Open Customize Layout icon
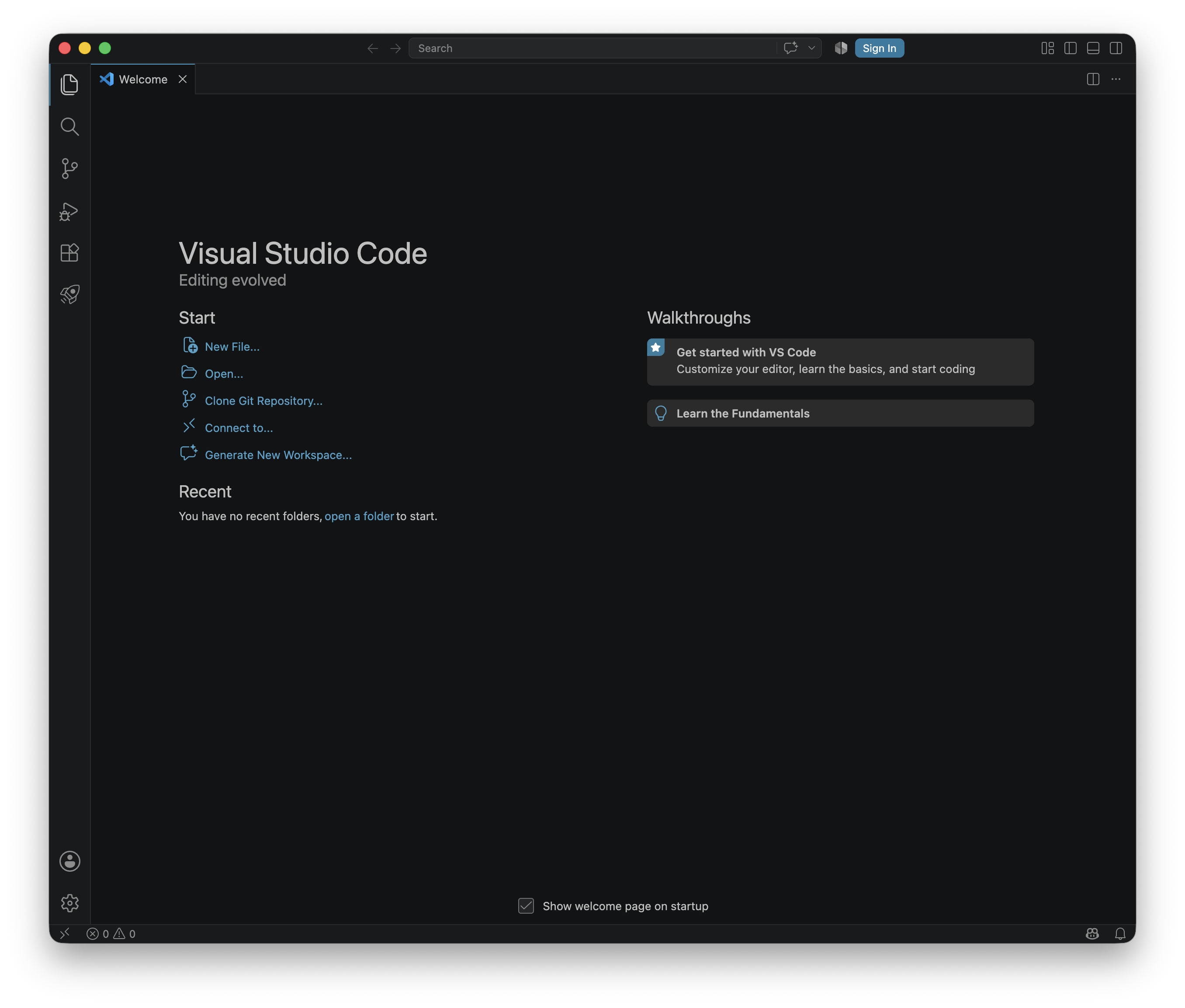Viewport: 1185px width, 1008px height. 1048,48
